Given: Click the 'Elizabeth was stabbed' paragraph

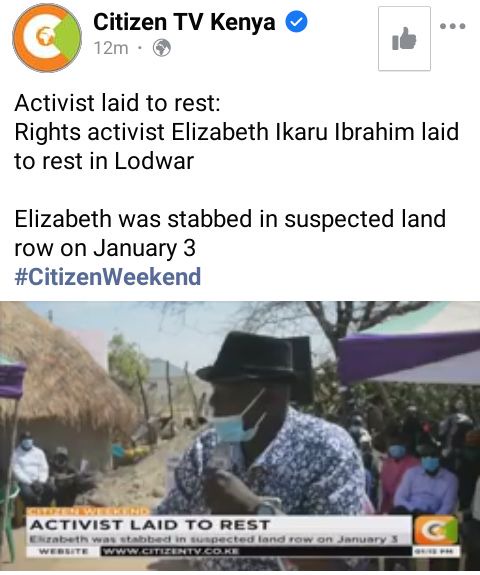Looking at the screenshot, I should (x=230, y=233).
